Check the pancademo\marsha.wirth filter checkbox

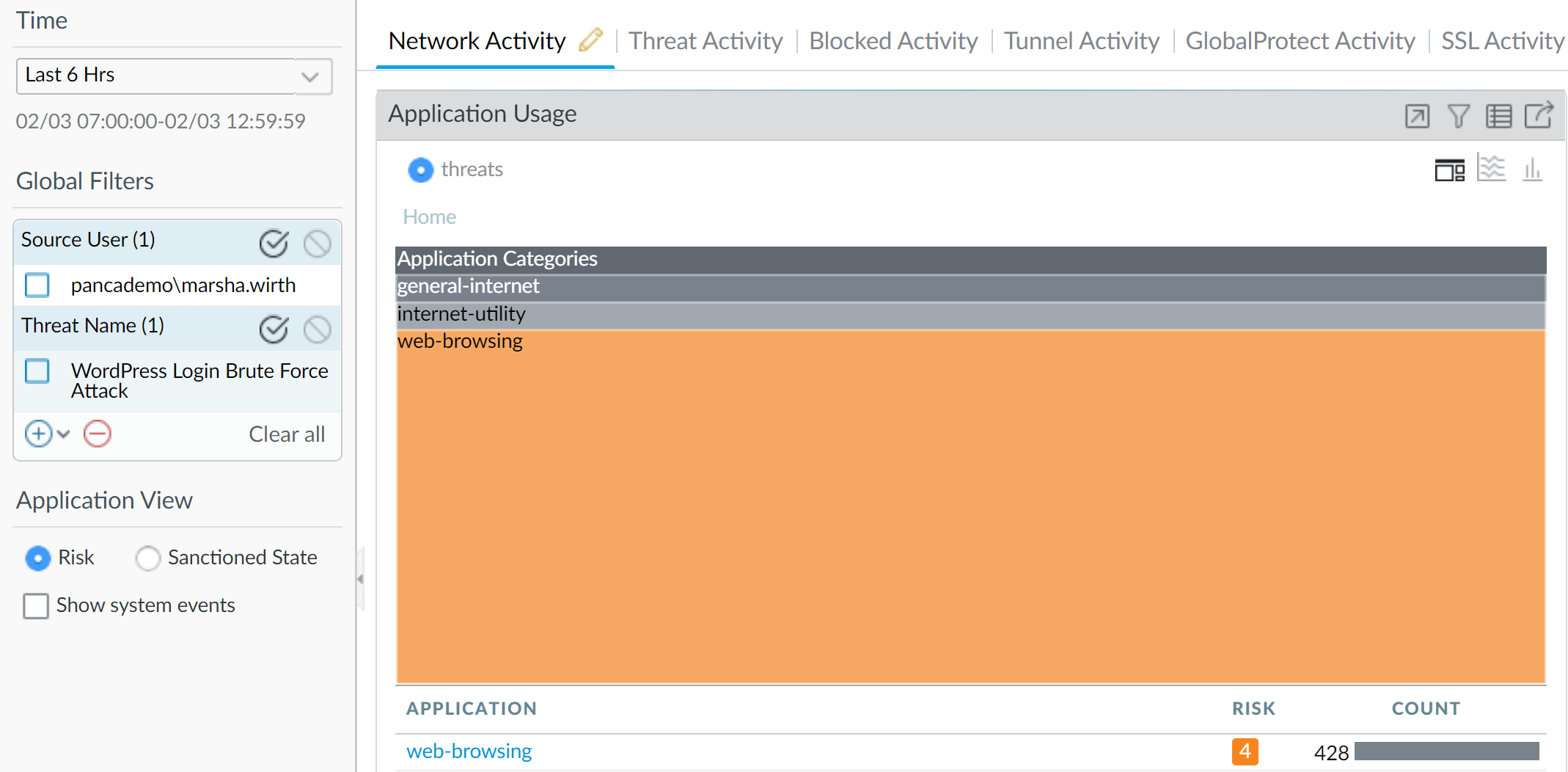point(37,285)
